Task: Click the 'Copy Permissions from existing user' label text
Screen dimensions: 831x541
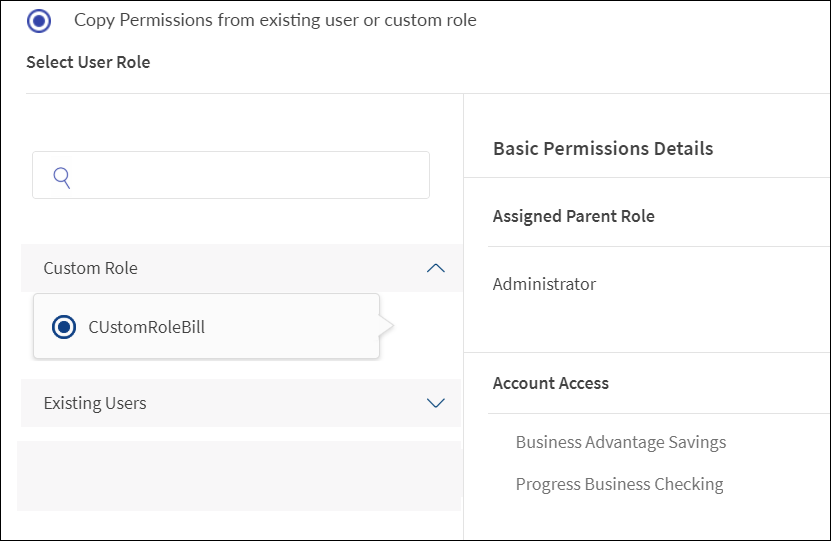Action: [x=275, y=20]
